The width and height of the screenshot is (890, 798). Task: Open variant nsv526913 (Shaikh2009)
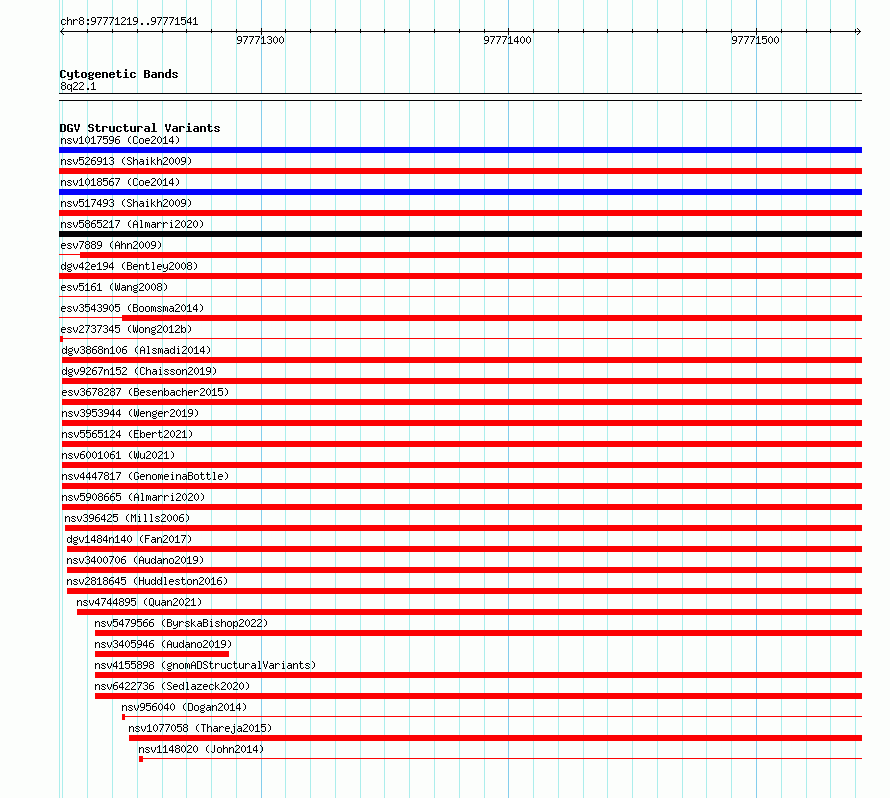point(126,161)
